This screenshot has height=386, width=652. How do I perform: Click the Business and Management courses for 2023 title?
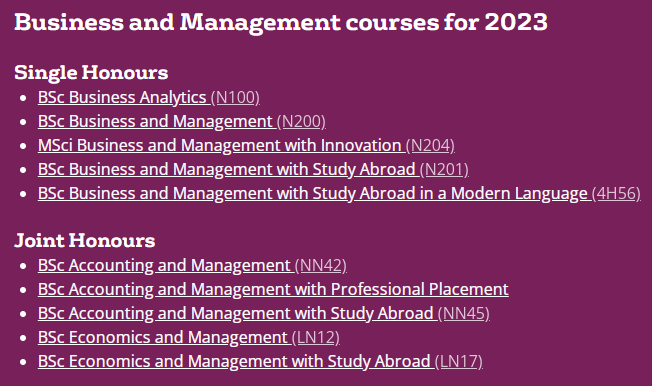[281, 22]
